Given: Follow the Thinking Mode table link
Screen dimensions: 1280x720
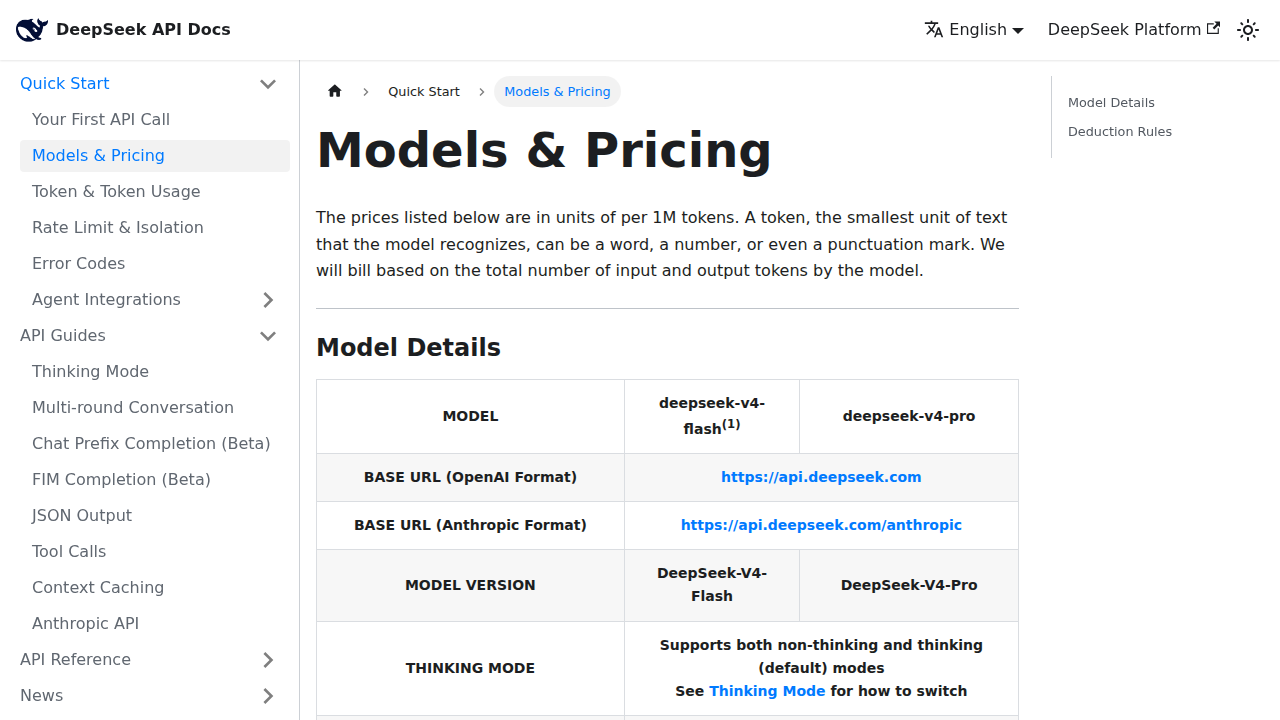Looking at the screenshot, I should pyautogui.click(x=767, y=691).
